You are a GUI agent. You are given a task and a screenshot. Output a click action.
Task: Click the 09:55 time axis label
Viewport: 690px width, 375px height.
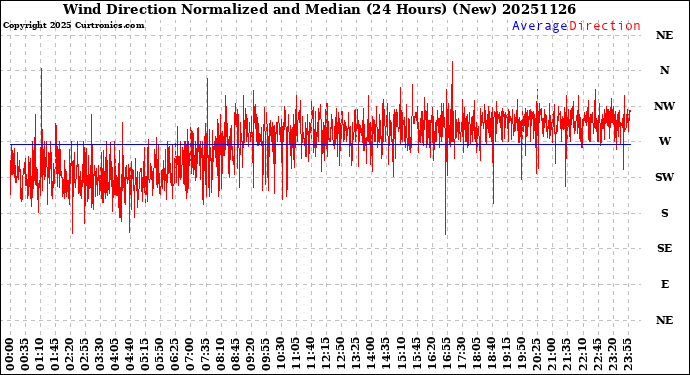265,354
